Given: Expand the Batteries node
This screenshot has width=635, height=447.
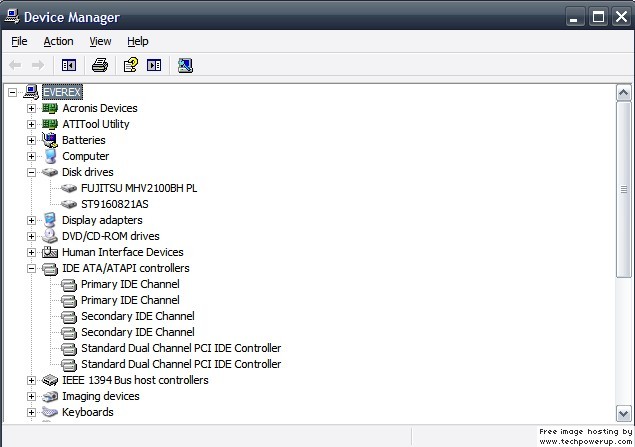Looking at the screenshot, I should click(31, 140).
